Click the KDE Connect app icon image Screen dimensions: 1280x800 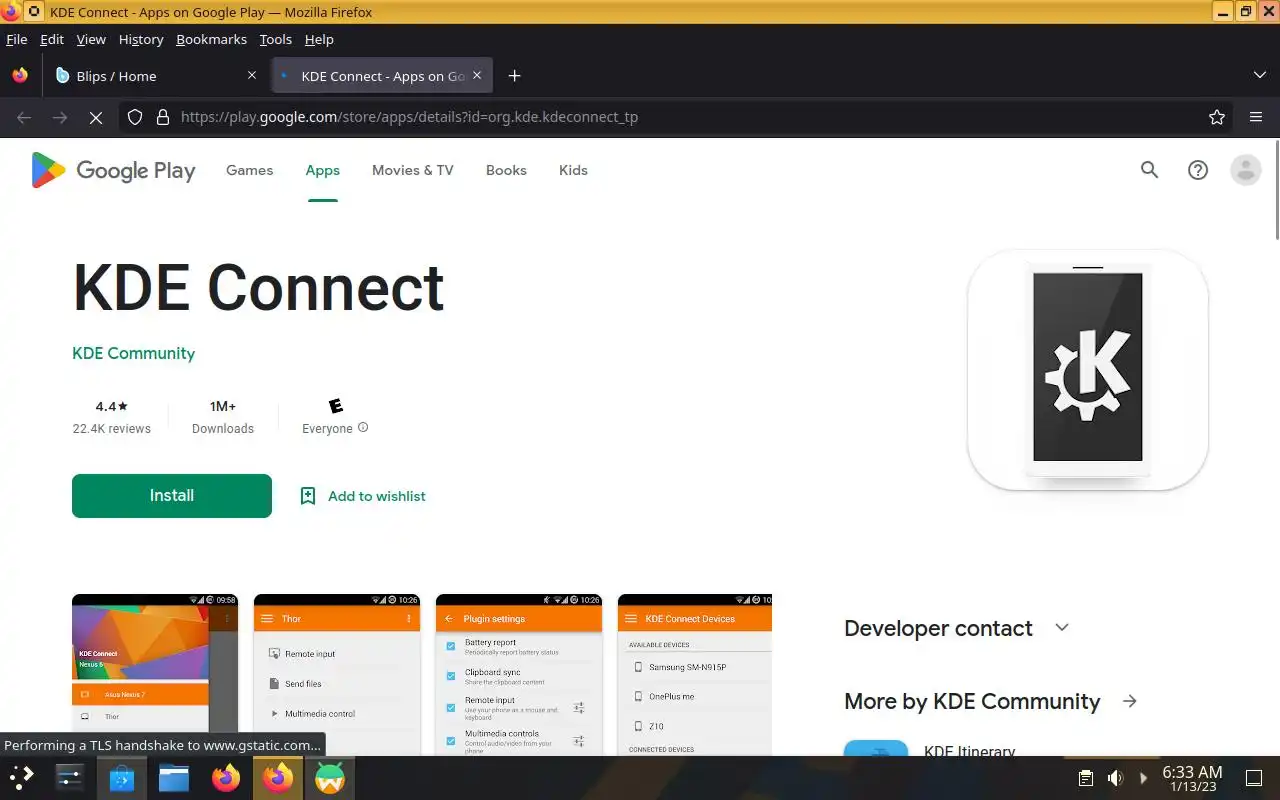(x=1088, y=370)
